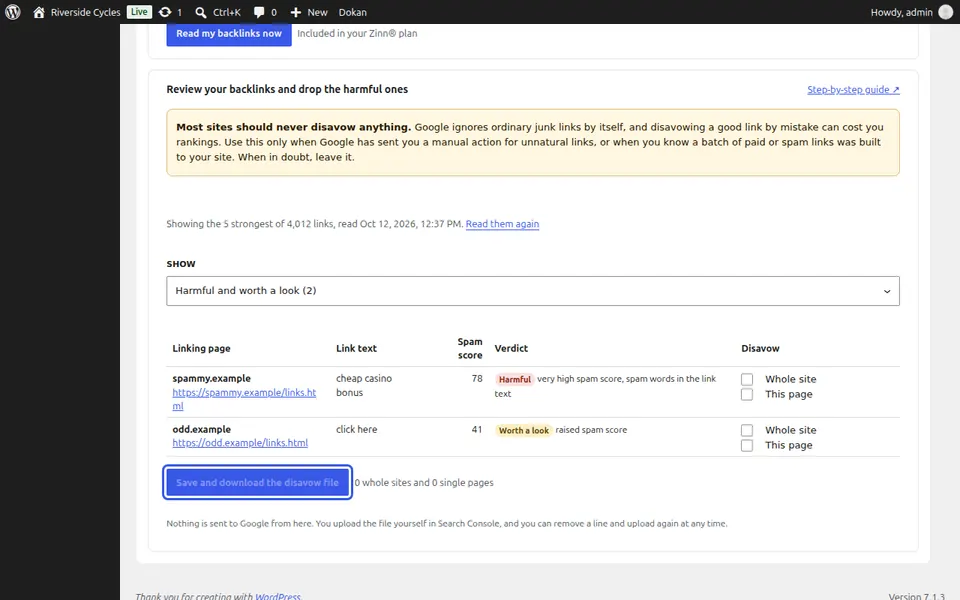Click the admin avatar icon
Viewport: 960px width, 600px height.
tap(946, 12)
